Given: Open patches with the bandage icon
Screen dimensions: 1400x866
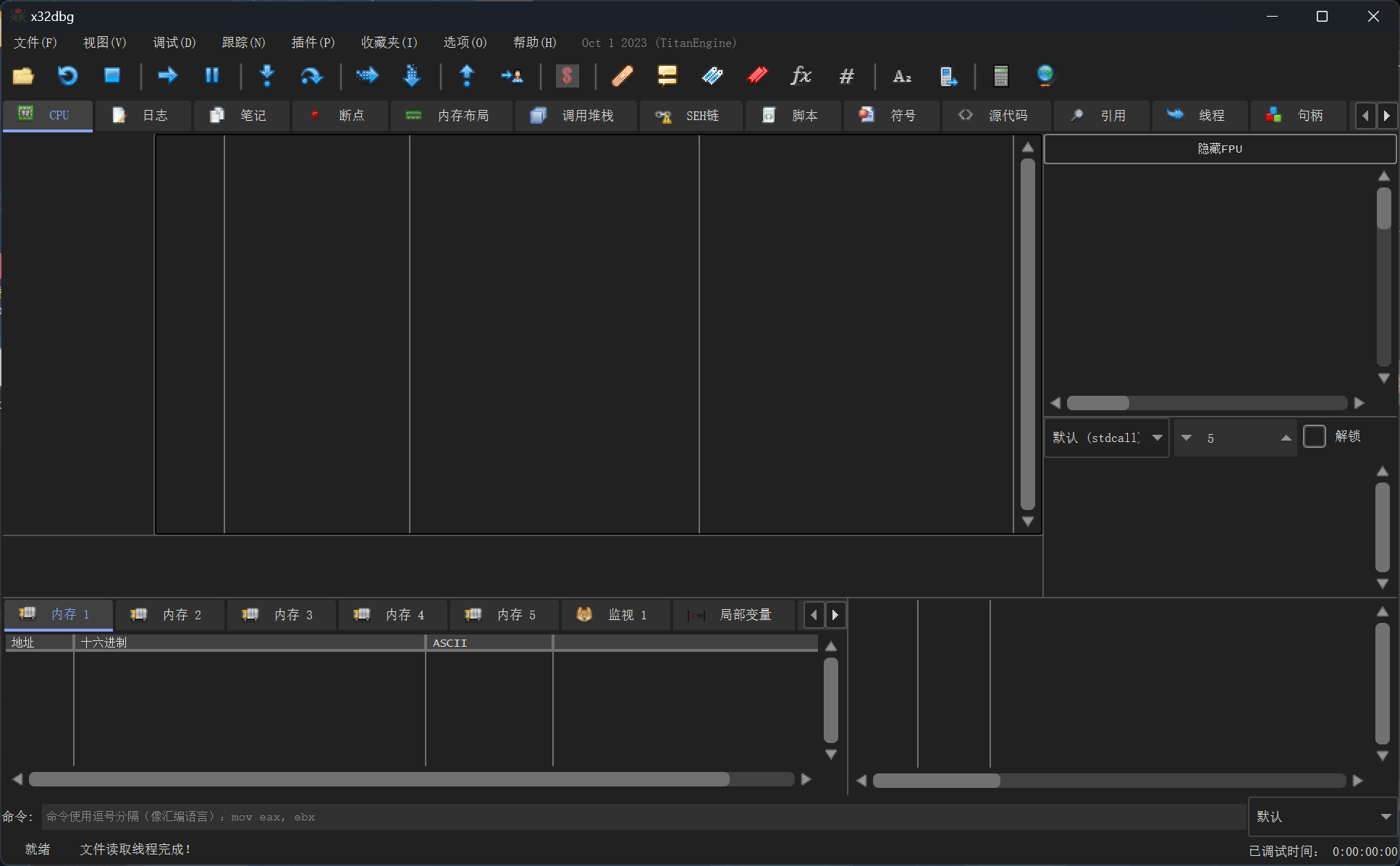Looking at the screenshot, I should [623, 75].
